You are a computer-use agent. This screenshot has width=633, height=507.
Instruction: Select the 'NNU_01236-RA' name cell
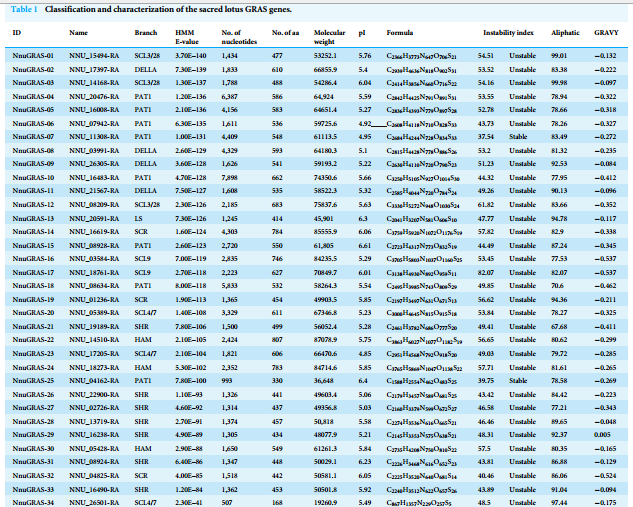[x=94, y=300]
